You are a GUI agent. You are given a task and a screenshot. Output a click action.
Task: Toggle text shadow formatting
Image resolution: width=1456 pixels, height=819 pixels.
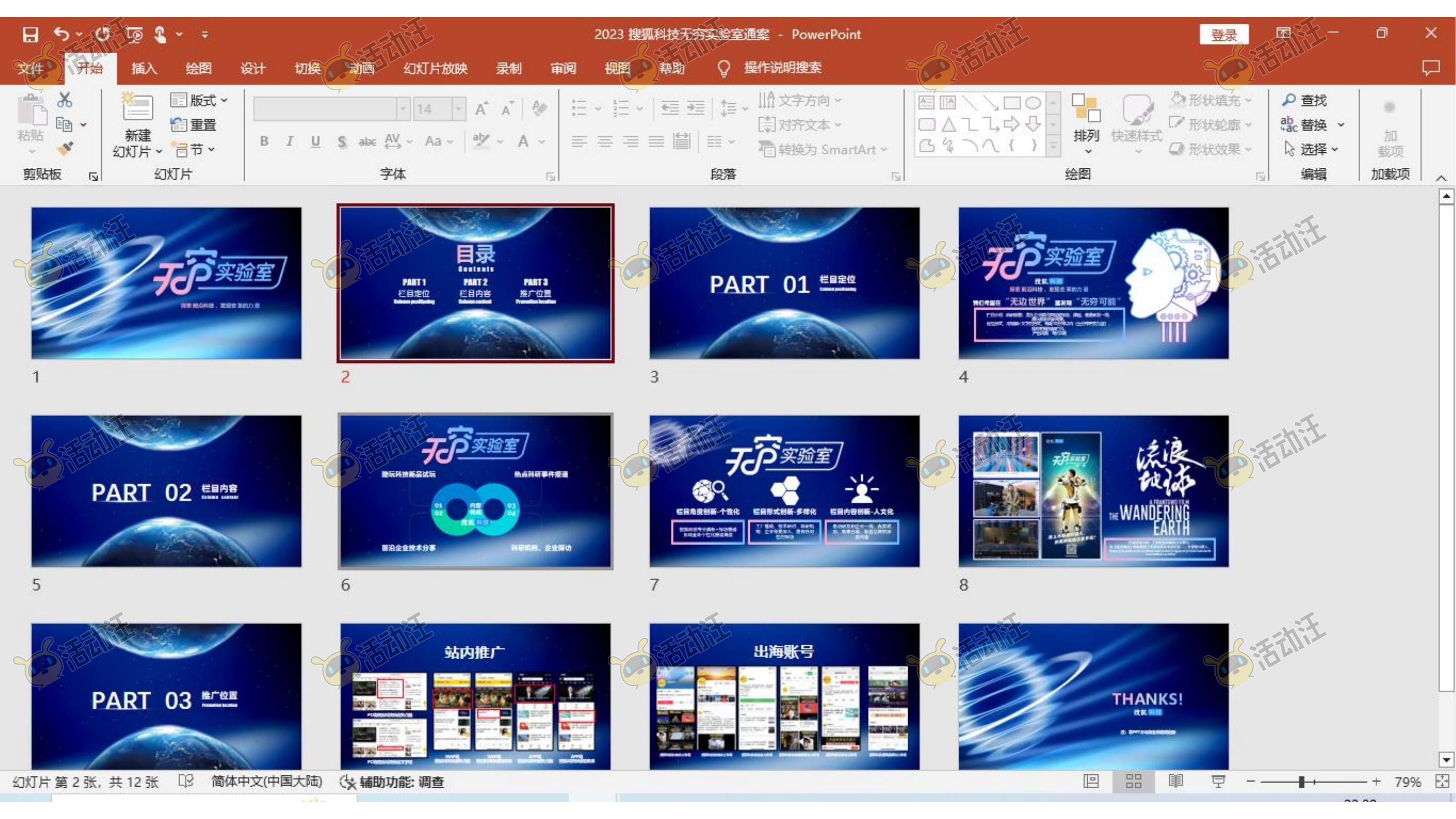point(341,141)
